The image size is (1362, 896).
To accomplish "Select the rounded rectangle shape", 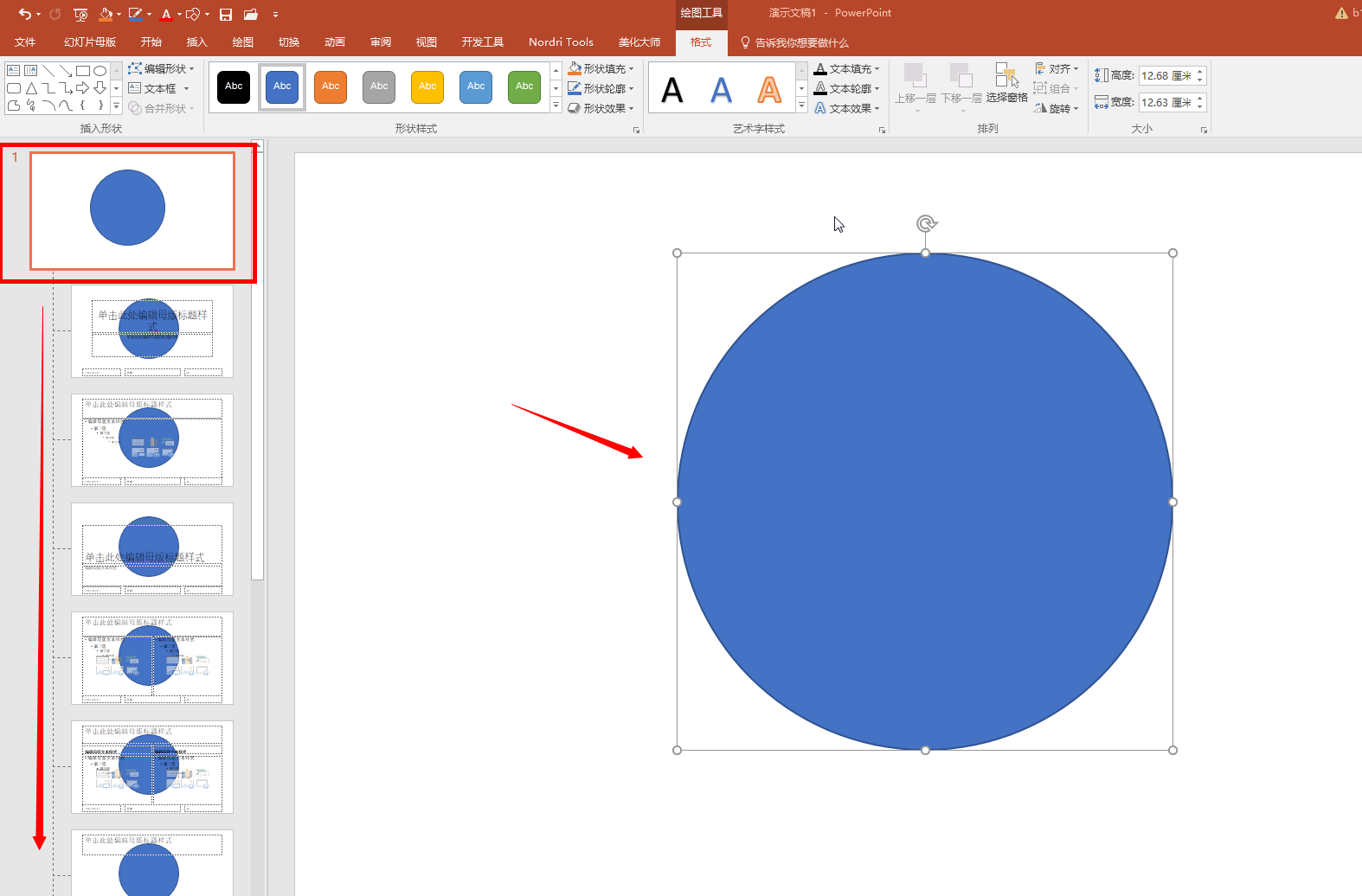I will click(14, 88).
